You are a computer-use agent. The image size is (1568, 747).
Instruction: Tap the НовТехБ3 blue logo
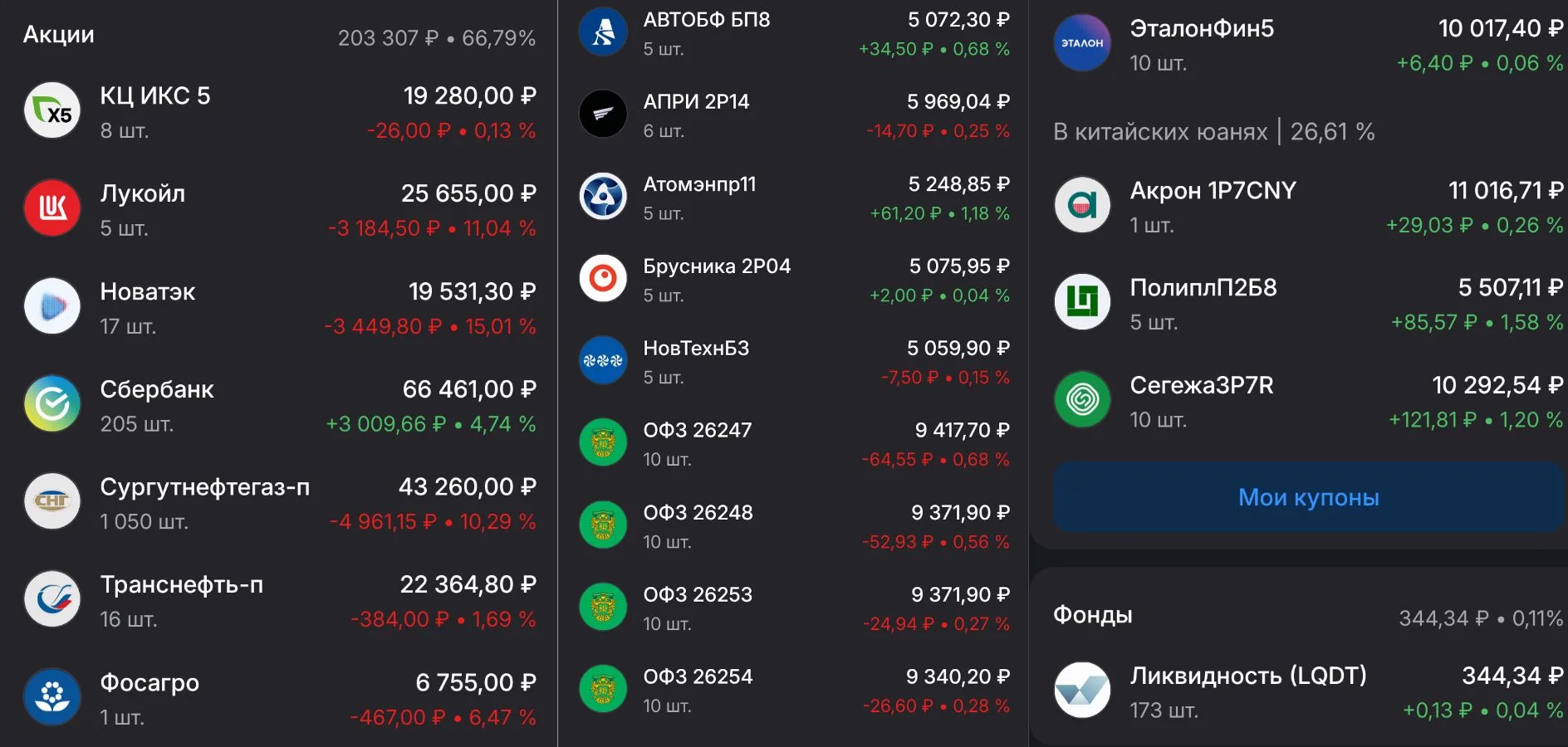603,360
